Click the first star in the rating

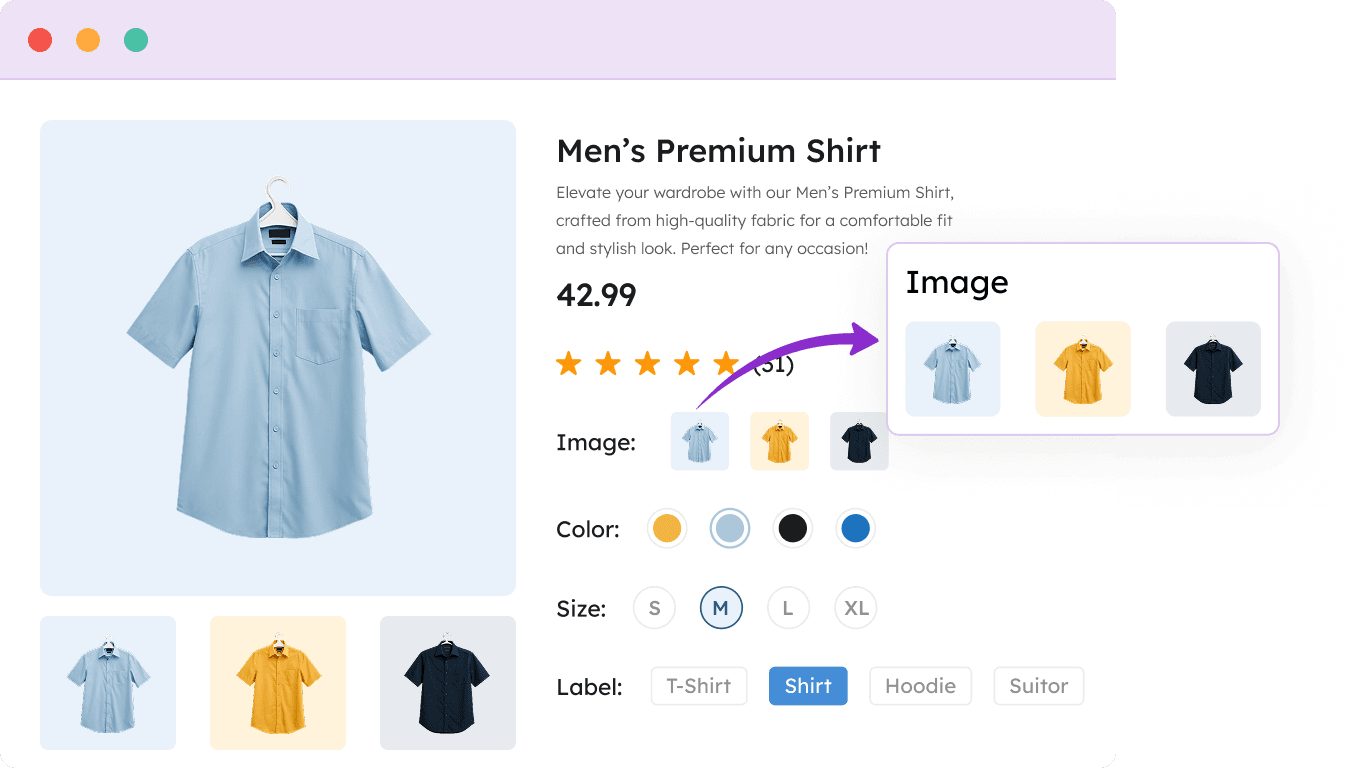568,364
